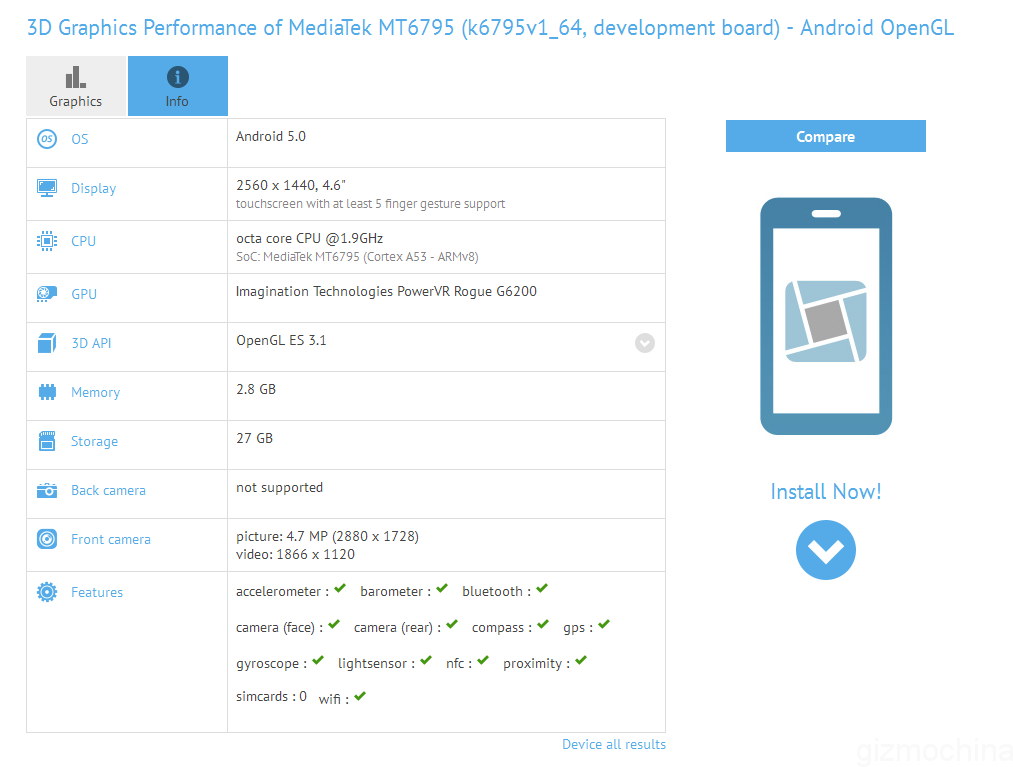The image size is (1013, 767).
Task: Toggle the accelerometer checkmark
Action: pyautogui.click(x=340, y=588)
